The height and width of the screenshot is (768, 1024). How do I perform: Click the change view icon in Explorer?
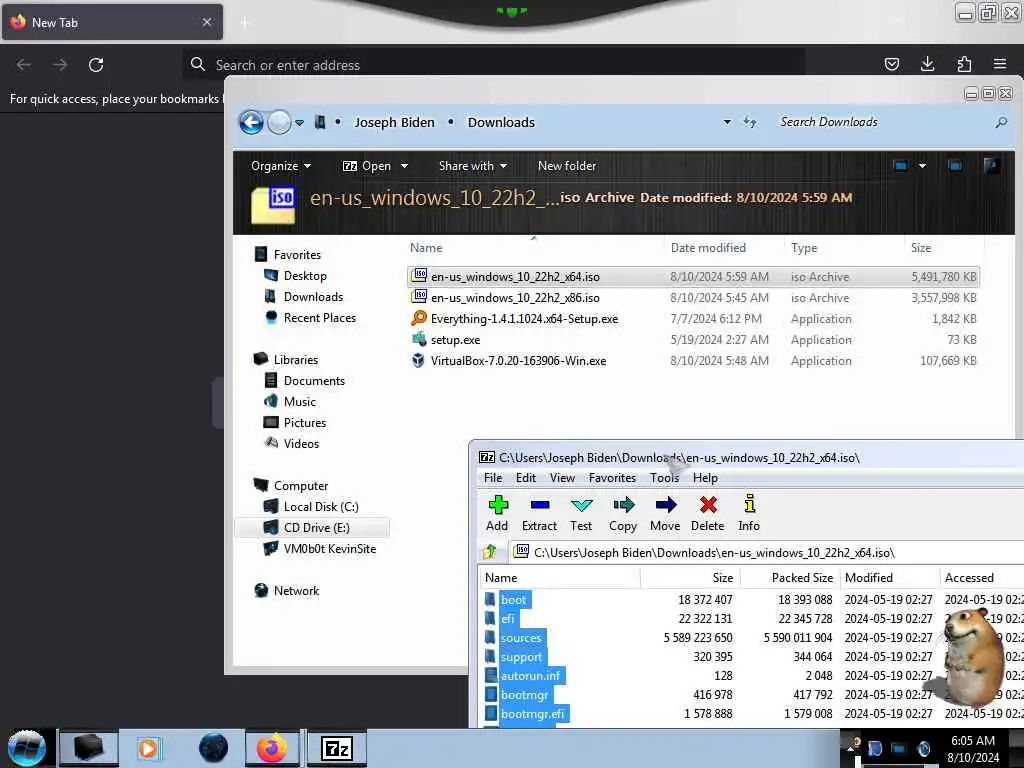tap(901, 166)
